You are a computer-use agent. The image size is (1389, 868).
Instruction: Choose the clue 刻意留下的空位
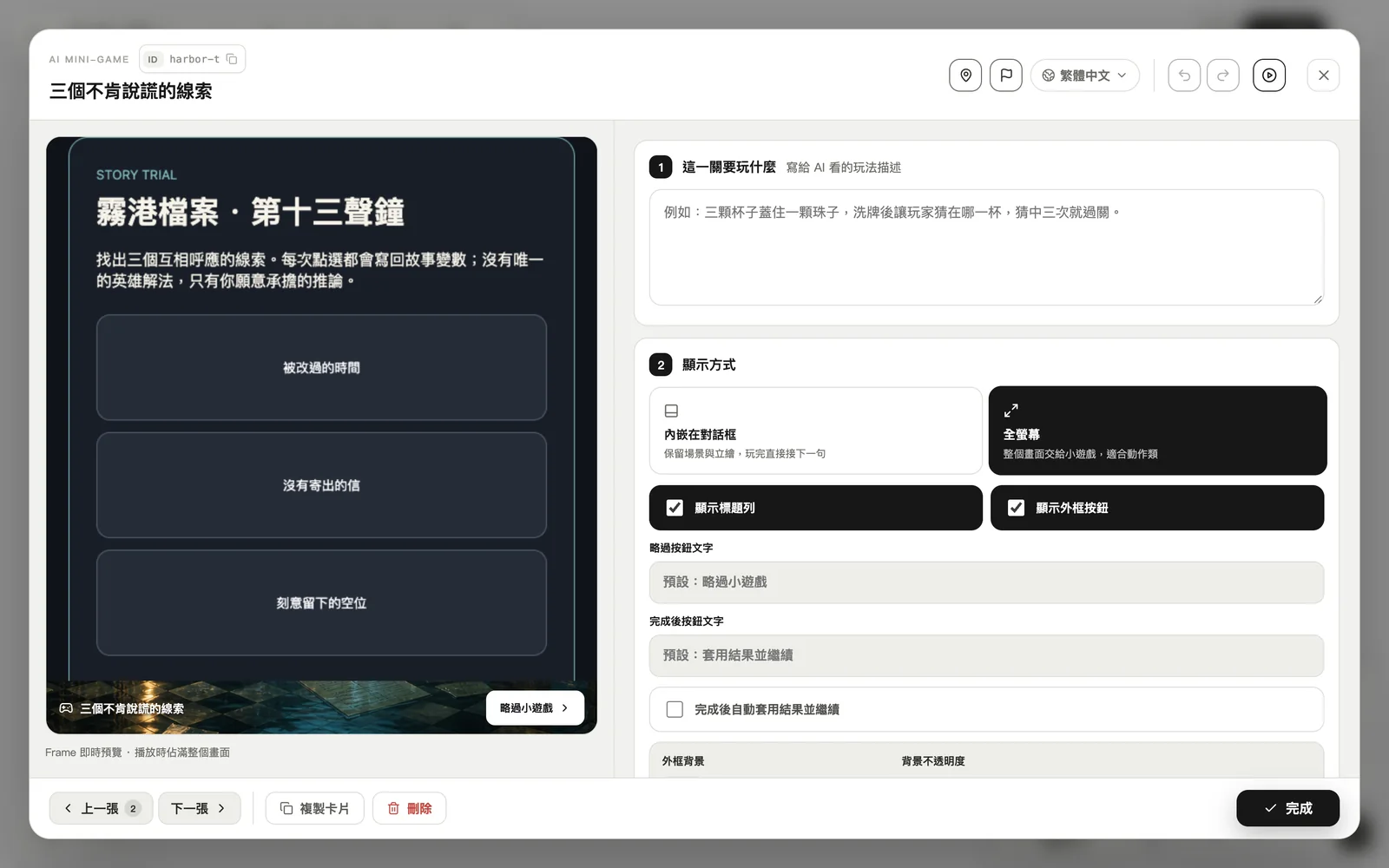(x=321, y=603)
